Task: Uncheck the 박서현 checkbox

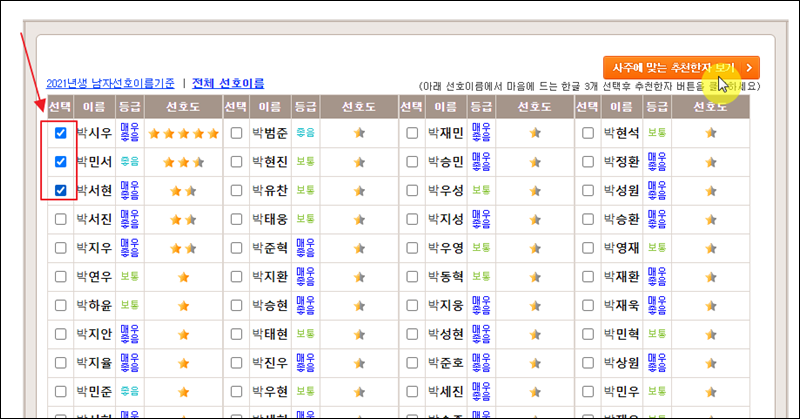Action: pos(61,190)
